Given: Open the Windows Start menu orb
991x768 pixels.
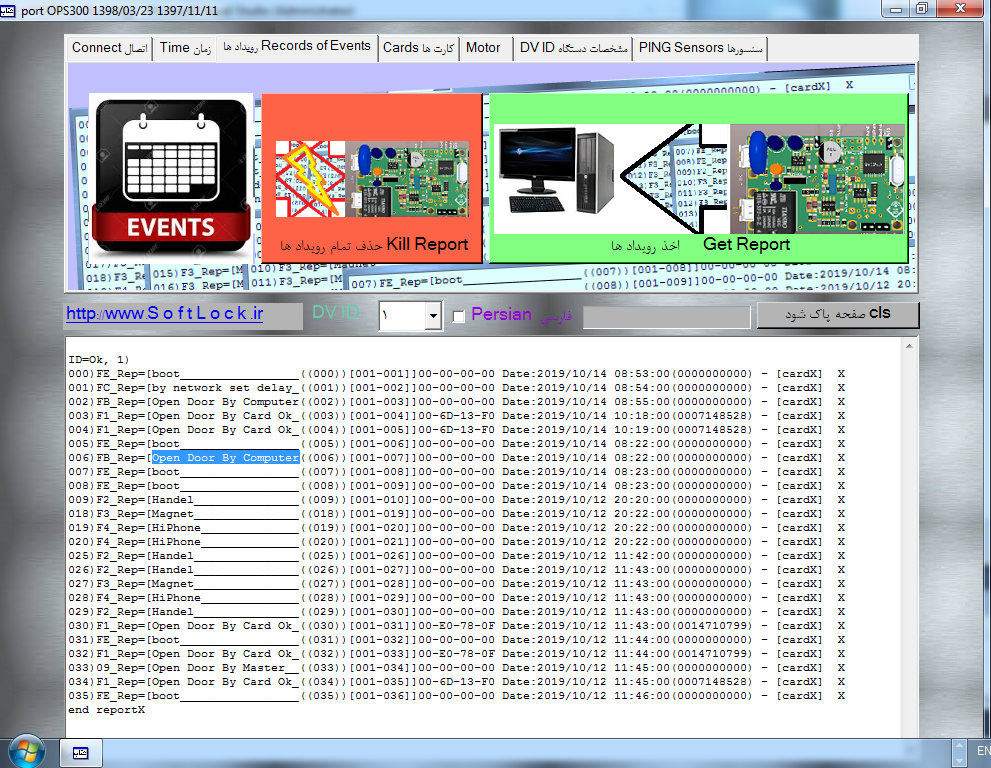Looking at the screenshot, I should (25, 750).
